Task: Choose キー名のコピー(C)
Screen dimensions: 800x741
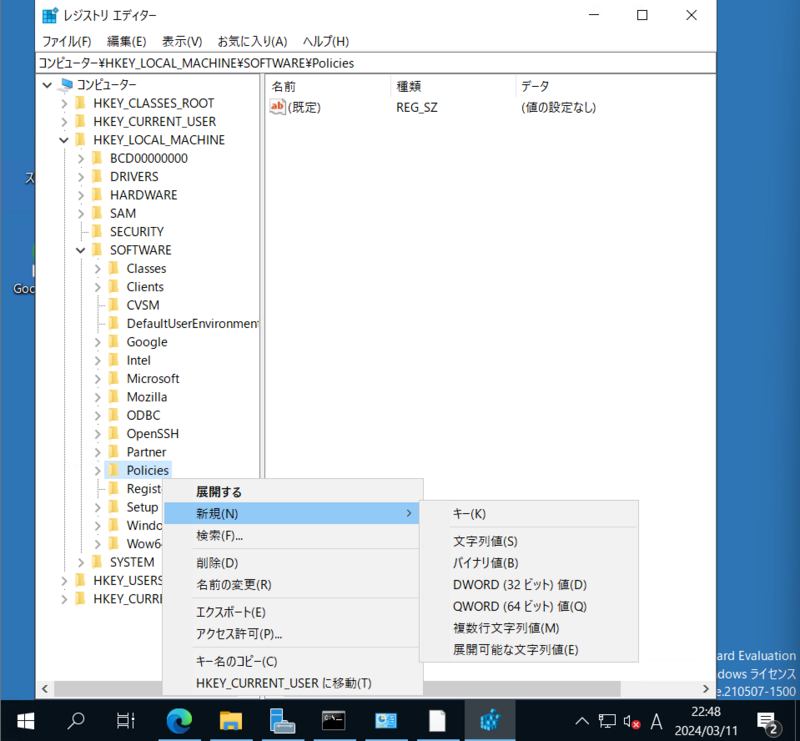Action: [292, 661]
